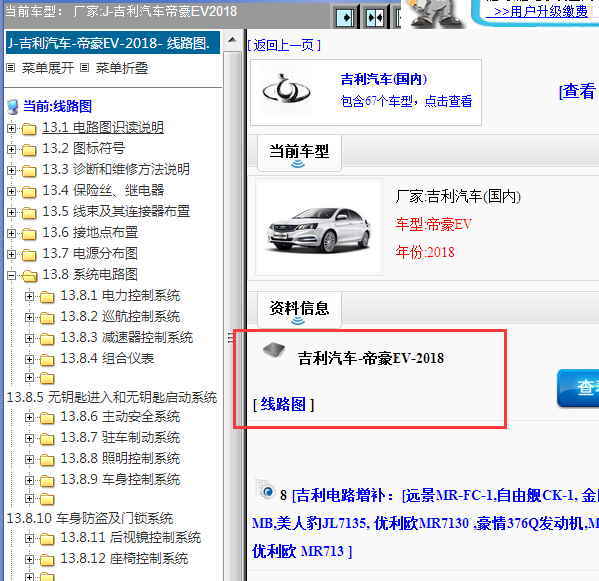
Task: Click folder icon of 13.6 接地点布置
Action: pos(29,234)
